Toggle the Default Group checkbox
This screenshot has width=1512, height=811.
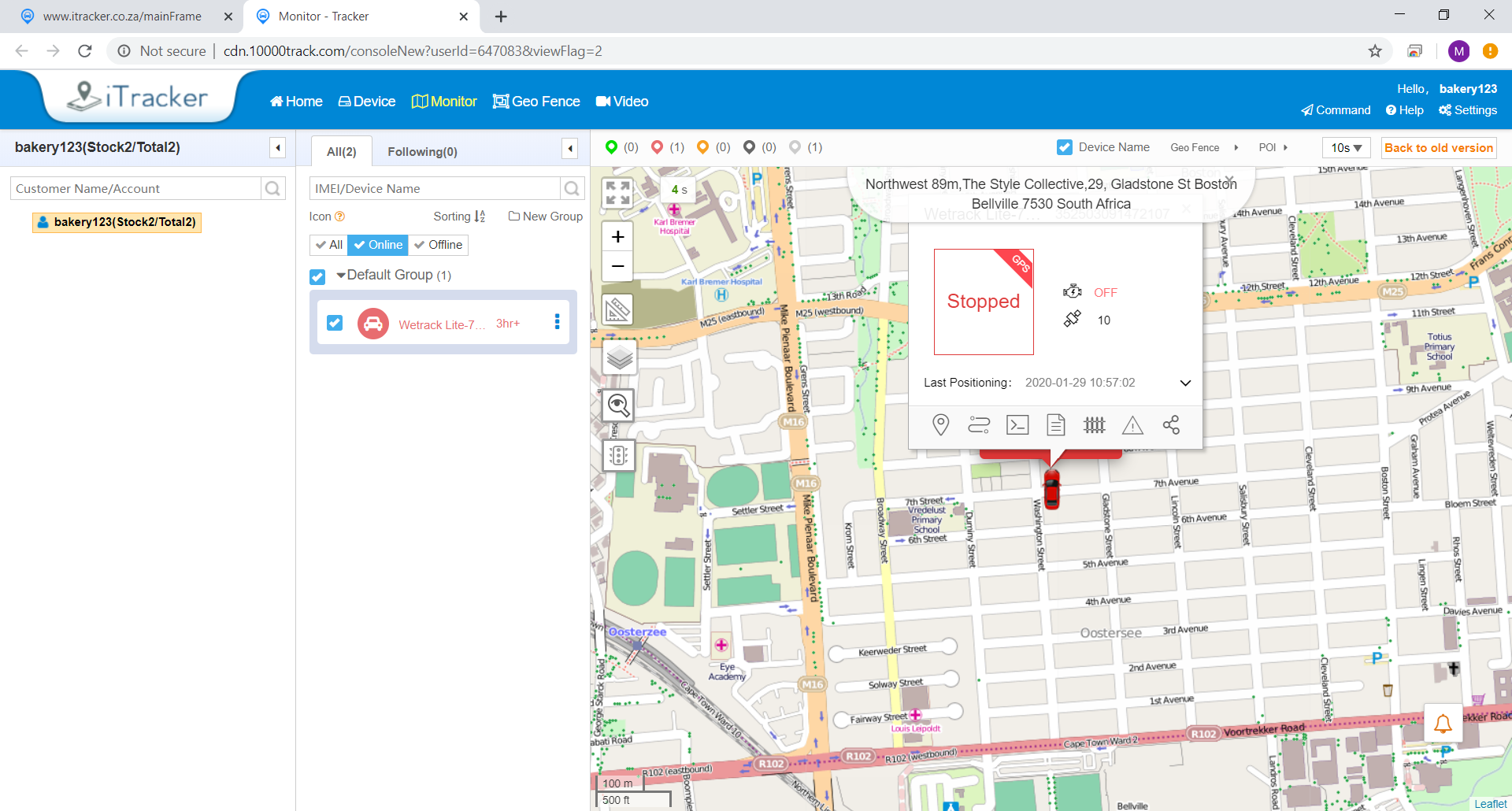(317, 276)
